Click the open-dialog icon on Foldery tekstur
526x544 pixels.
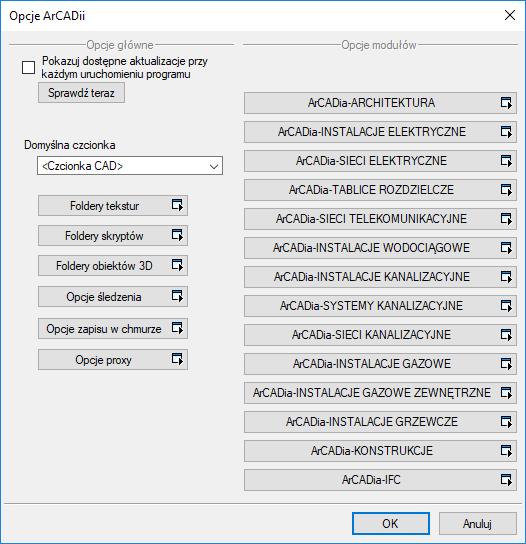pos(177,205)
